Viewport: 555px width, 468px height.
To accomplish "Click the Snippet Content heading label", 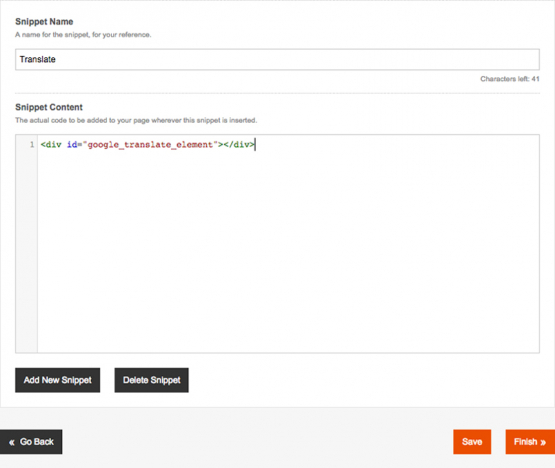I will click(49, 107).
